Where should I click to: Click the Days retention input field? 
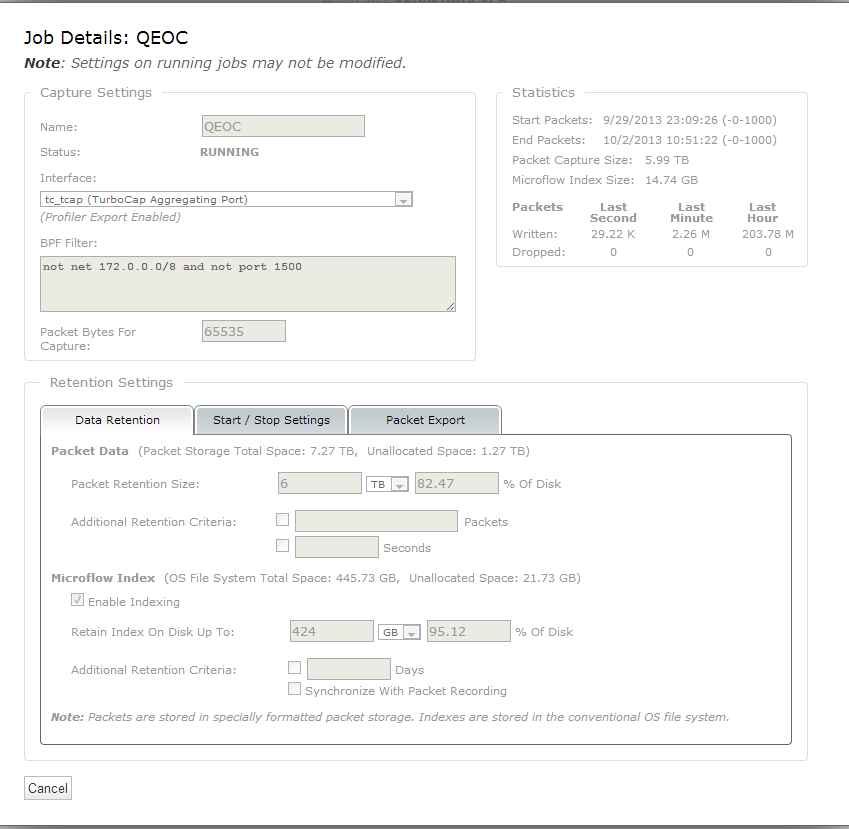click(349, 669)
